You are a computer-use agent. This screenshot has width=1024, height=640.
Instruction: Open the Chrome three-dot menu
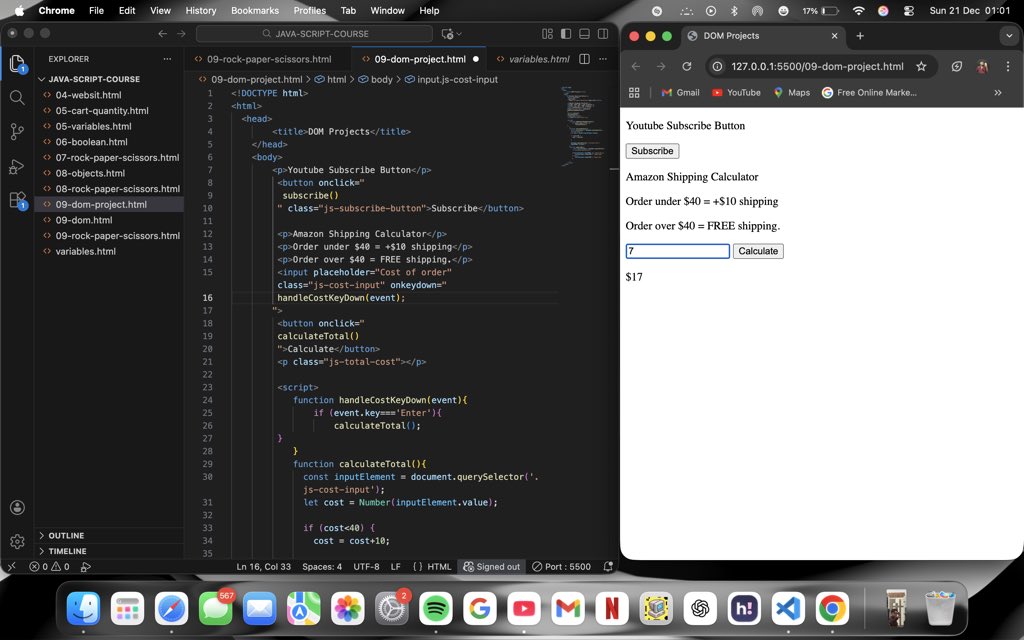[x=1008, y=66]
